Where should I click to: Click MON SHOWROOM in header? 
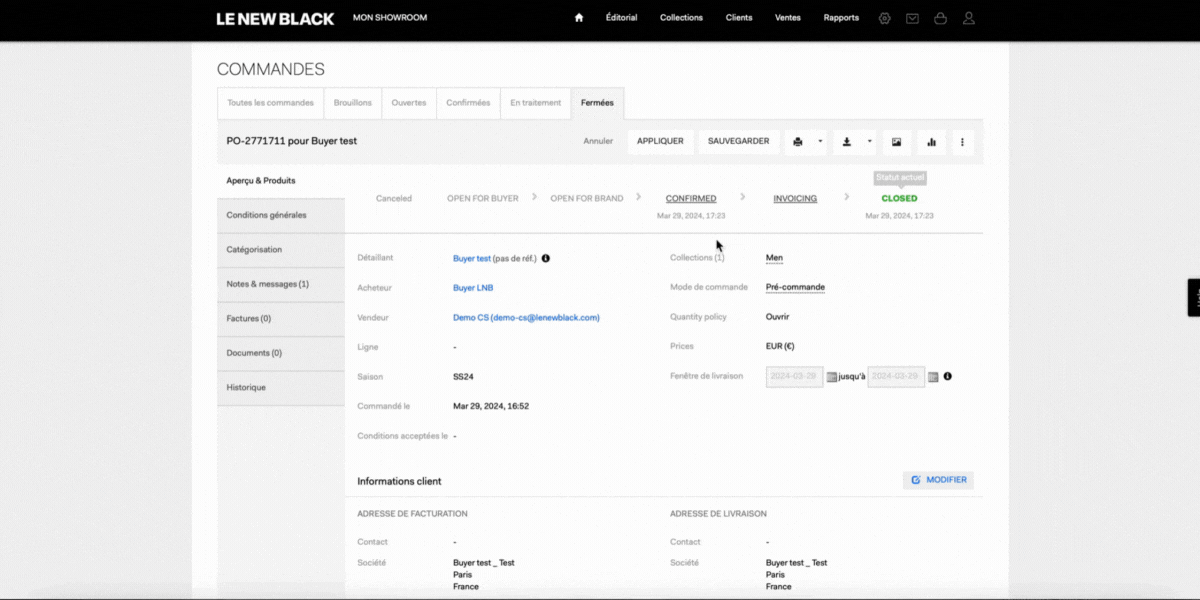(x=390, y=18)
